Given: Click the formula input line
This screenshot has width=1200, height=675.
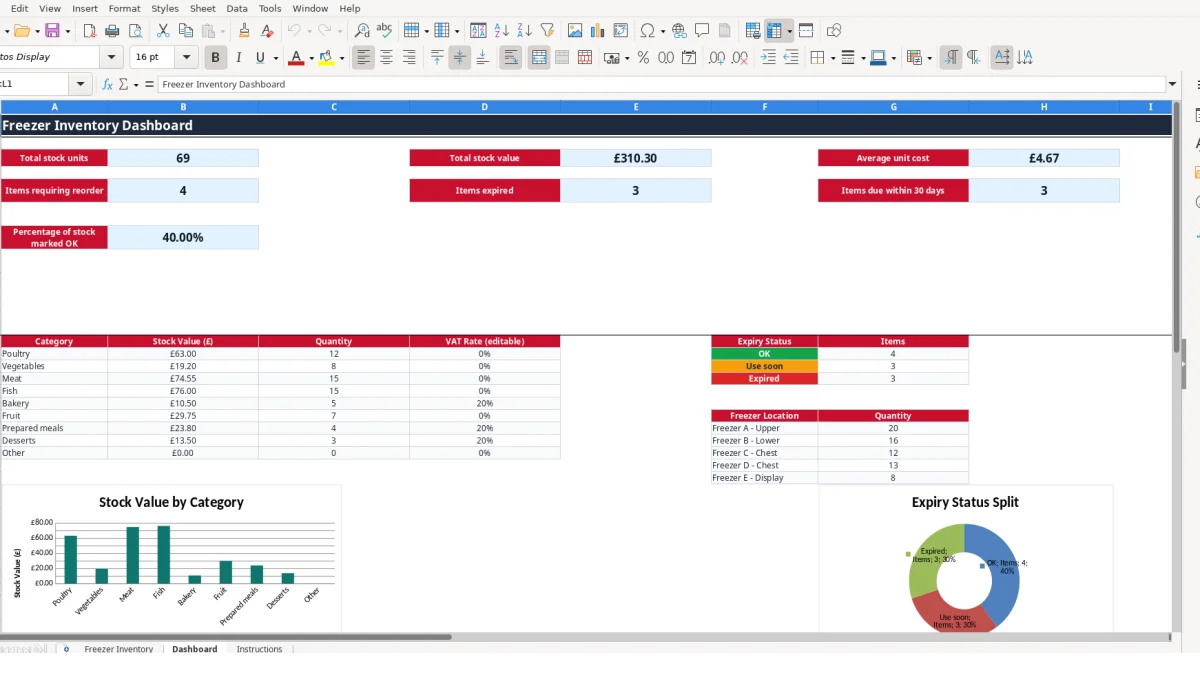Looking at the screenshot, I should (661, 85).
